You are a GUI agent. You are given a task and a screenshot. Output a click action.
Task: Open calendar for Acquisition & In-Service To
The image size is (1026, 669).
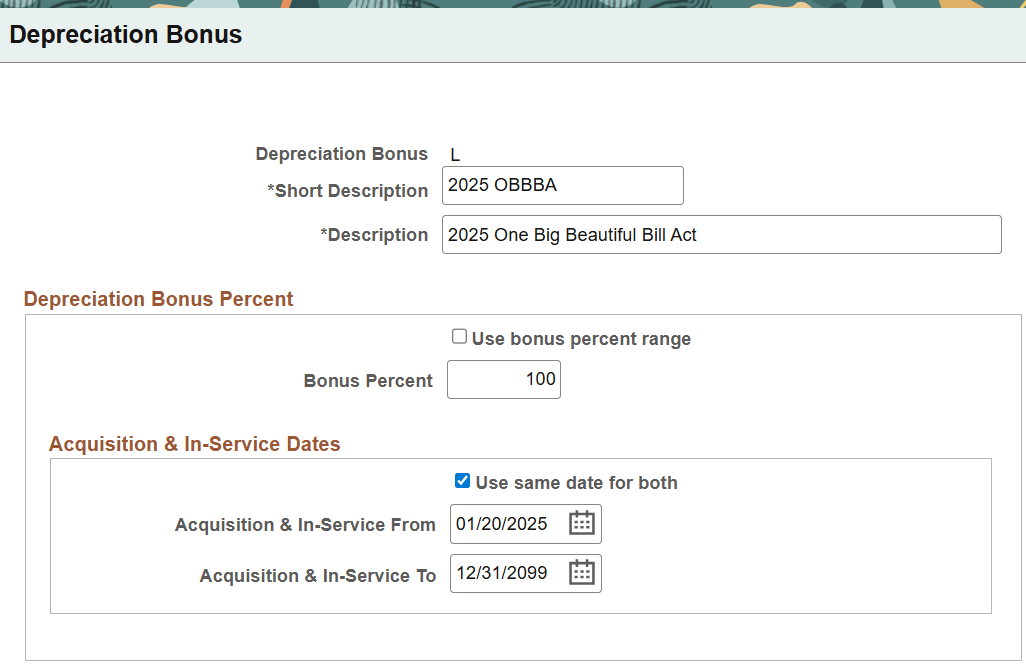(582, 573)
